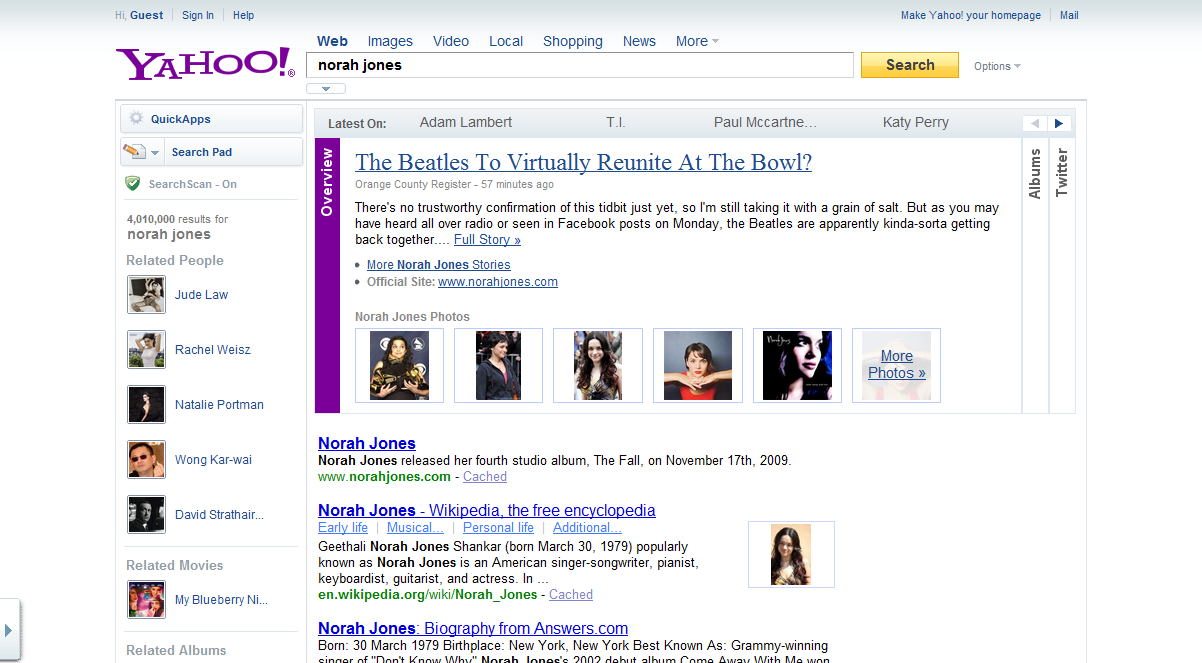The image size is (1202, 663).
Task: Open the Search Pad dropdown arrow
Action: [x=155, y=153]
